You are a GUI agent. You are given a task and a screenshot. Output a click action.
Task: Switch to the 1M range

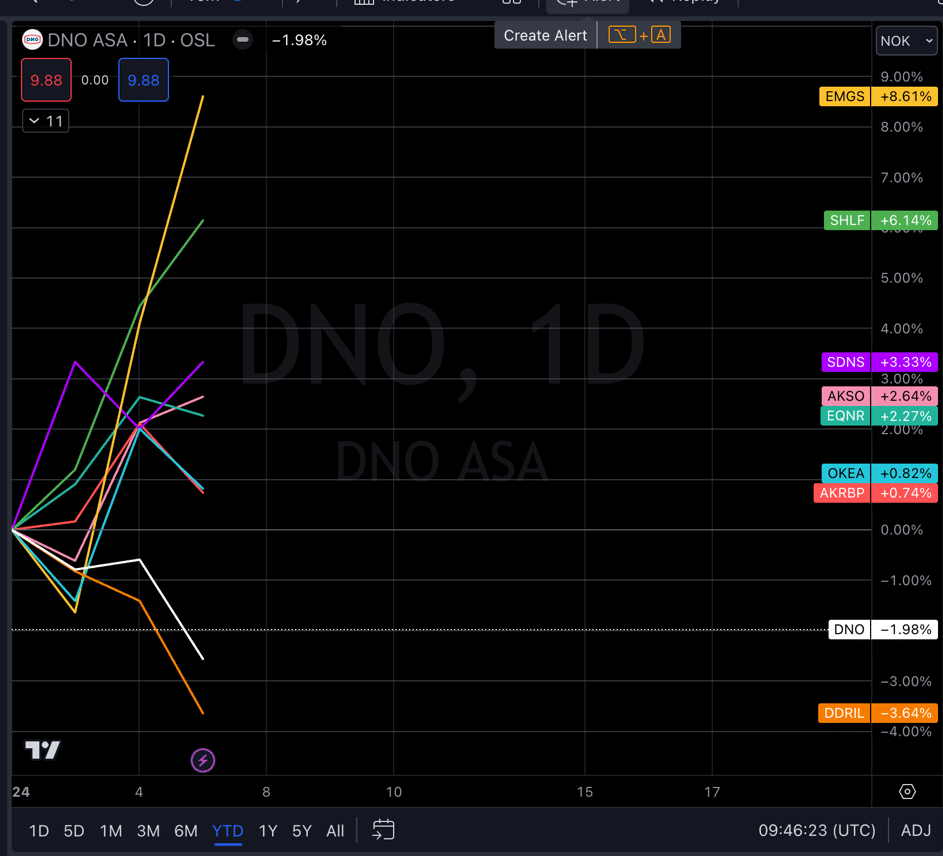coord(111,831)
